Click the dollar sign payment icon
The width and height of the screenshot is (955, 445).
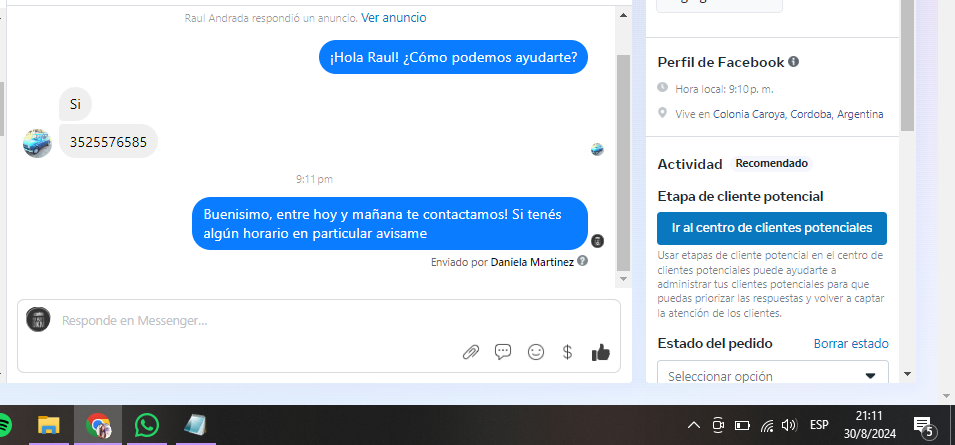coord(567,352)
